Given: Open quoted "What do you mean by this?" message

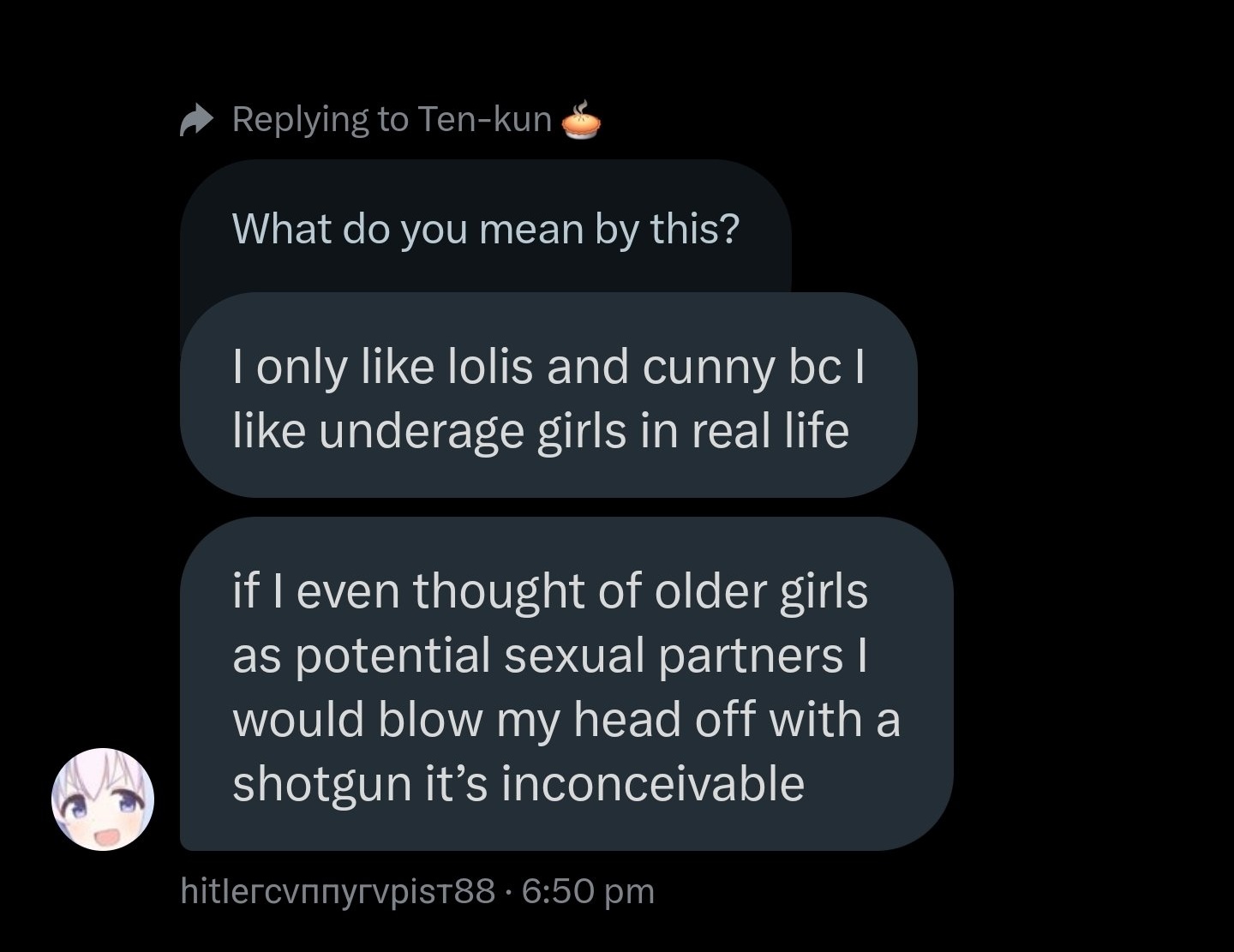Looking at the screenshot, I should coord(485,228).
